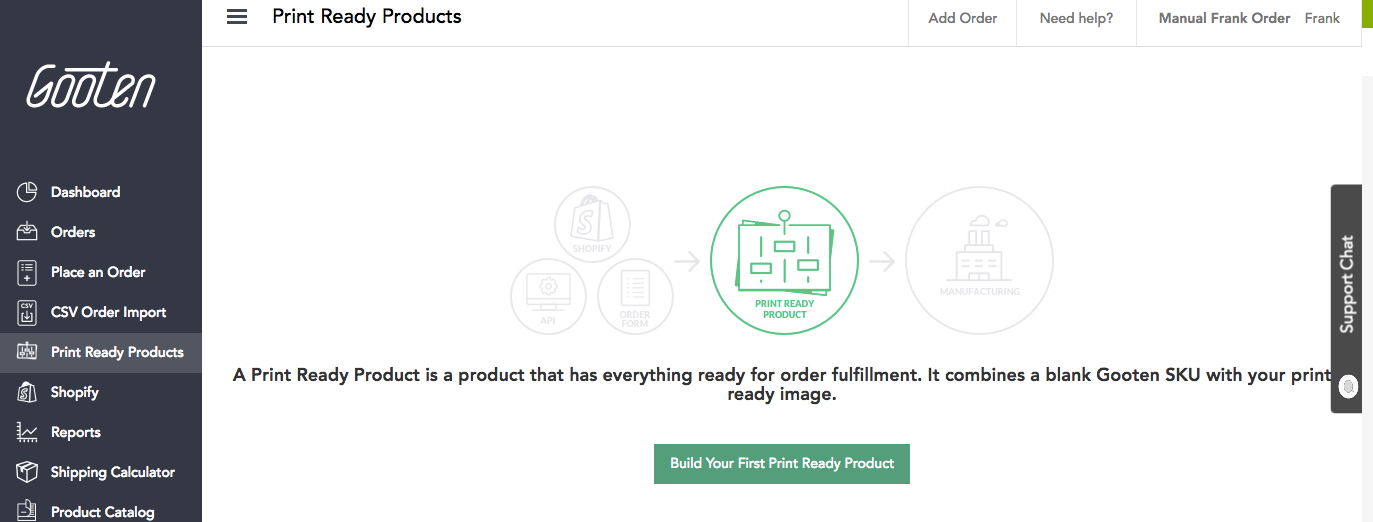
Task: Click the Print Ready Product diagram circle
Action: 784,260
